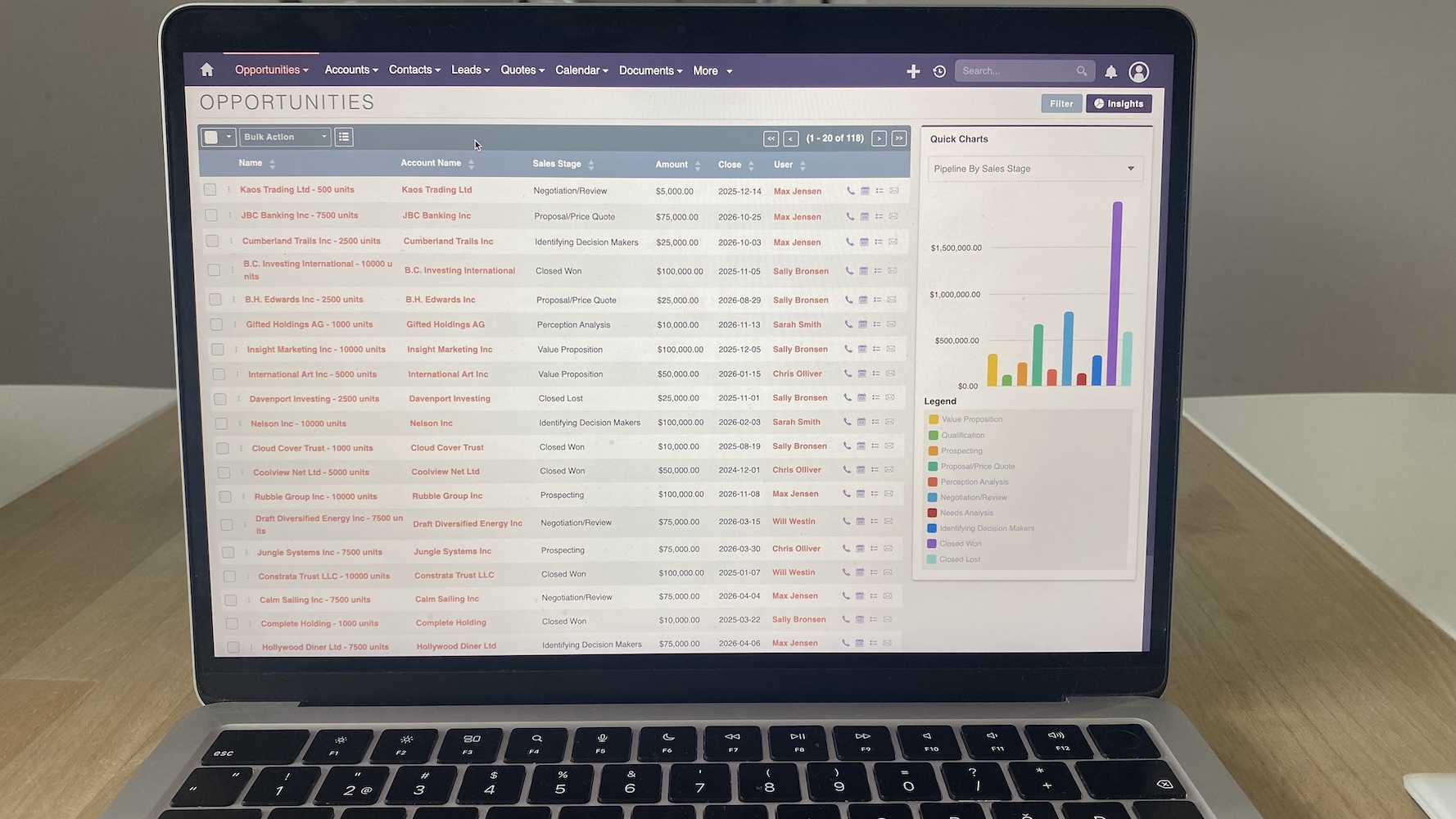The image size is (1456, 819).
Task: Open the Pipeline By Sales Stage chart selector
Action: 1034,169
